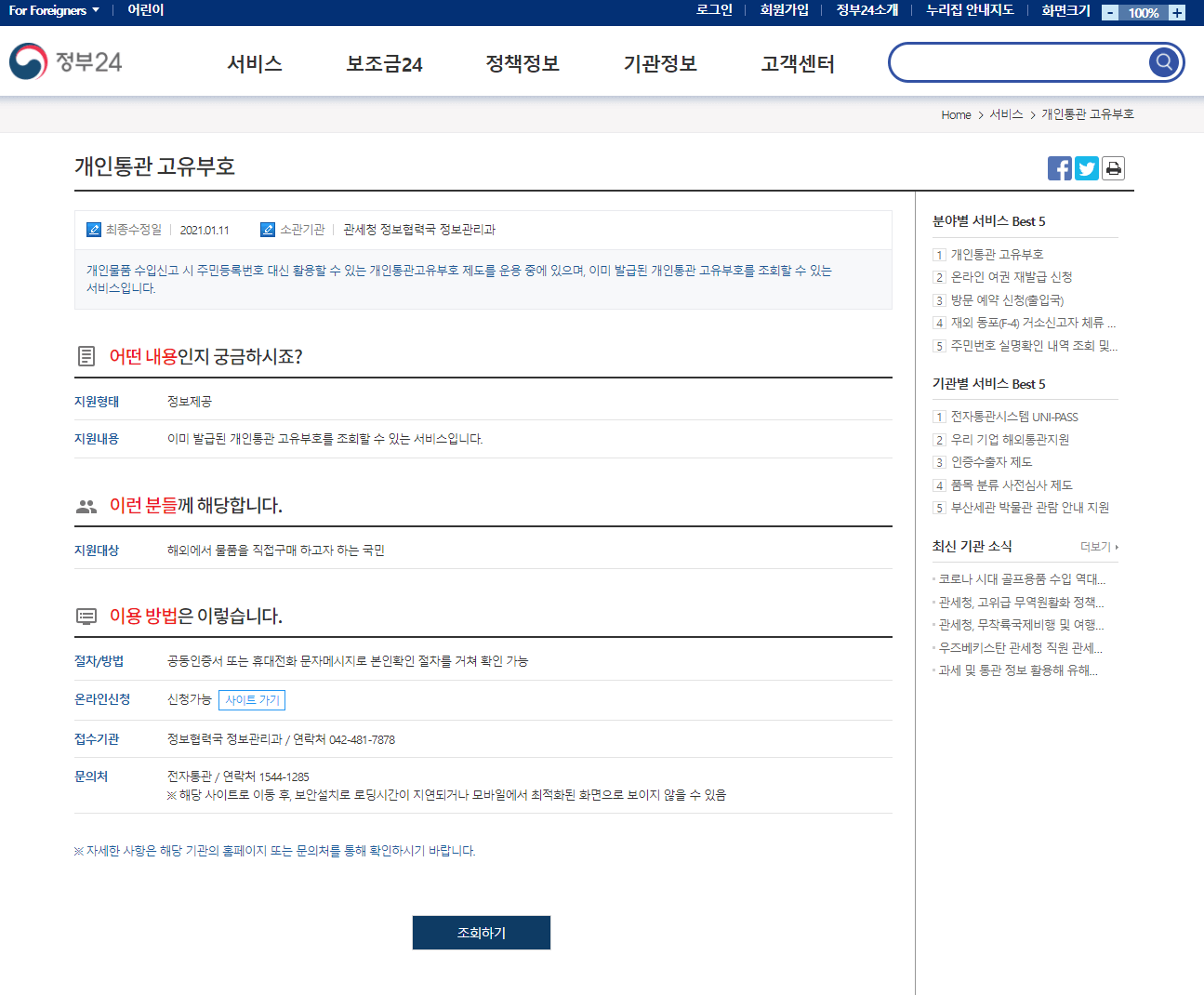Open 전자통관시스템 UNI-PASS link
This screenshot has height=995, width=1204.
click(x=1014, y=417)
